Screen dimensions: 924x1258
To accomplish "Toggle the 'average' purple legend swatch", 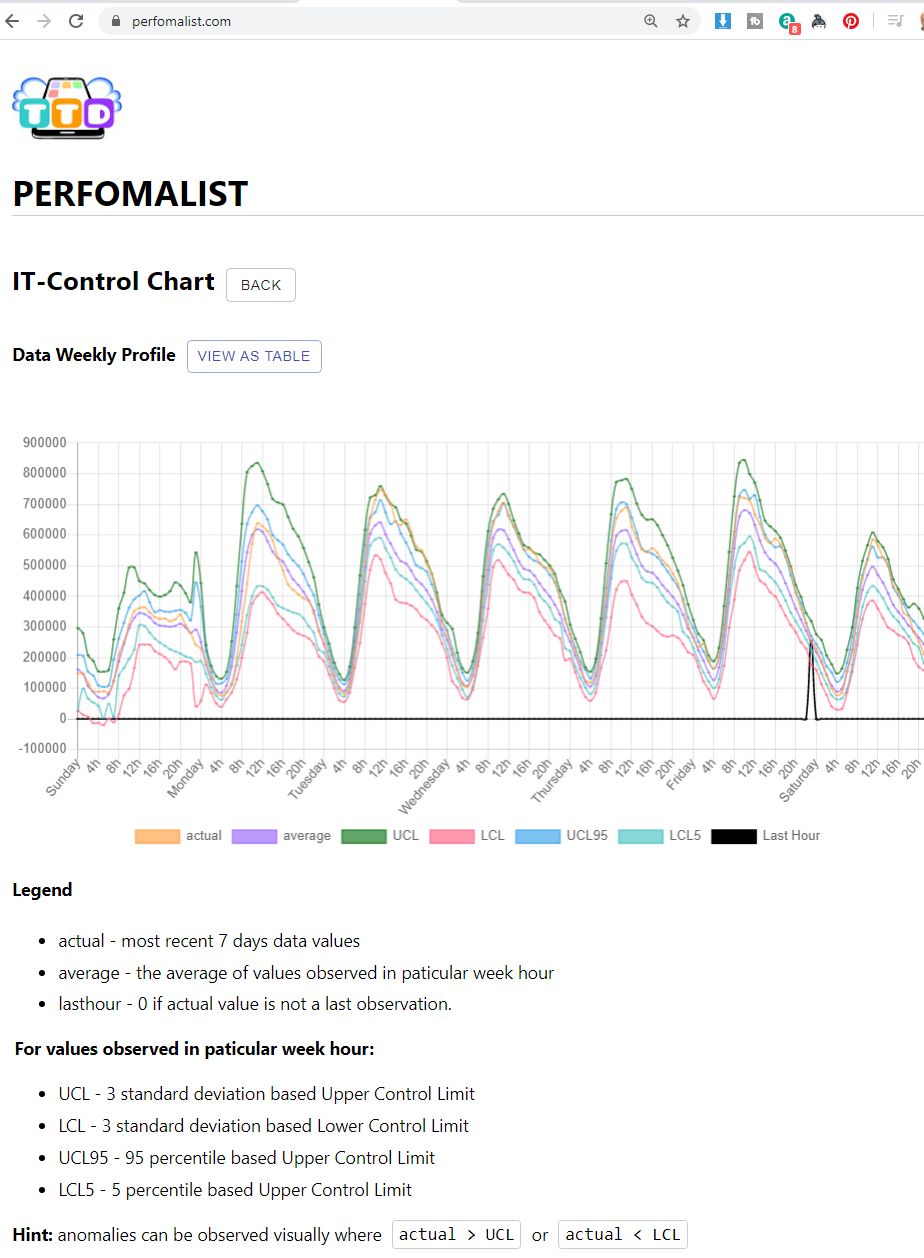I will click(x=254, y=836).
